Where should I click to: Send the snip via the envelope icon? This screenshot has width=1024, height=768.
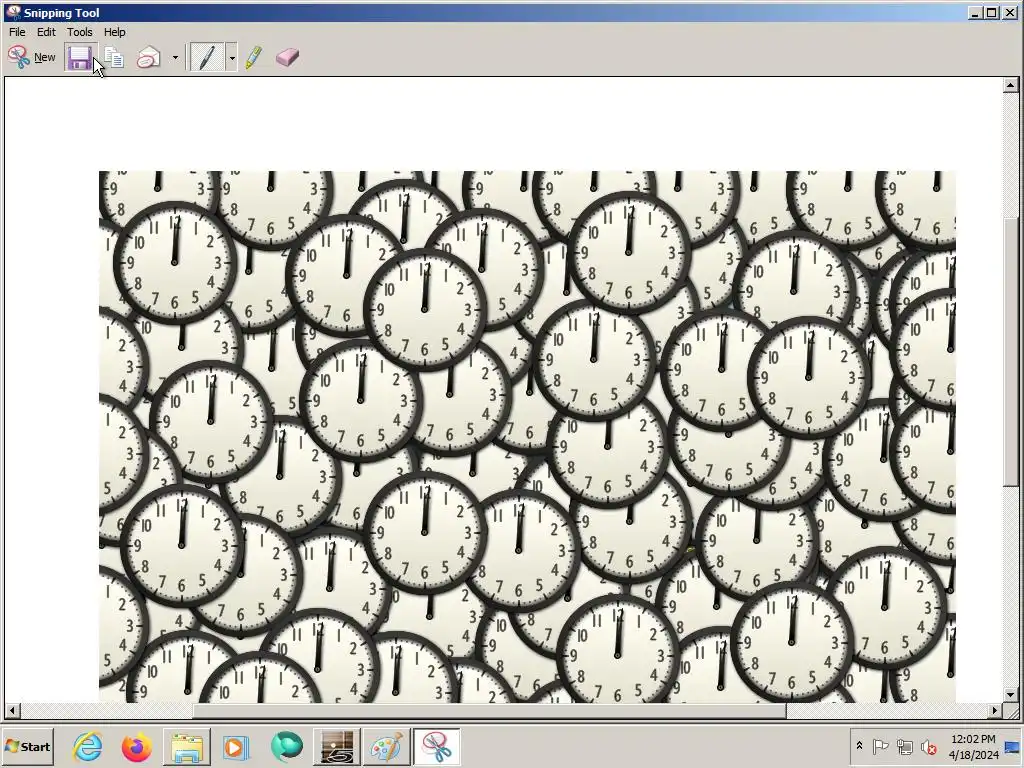(149, 57)
